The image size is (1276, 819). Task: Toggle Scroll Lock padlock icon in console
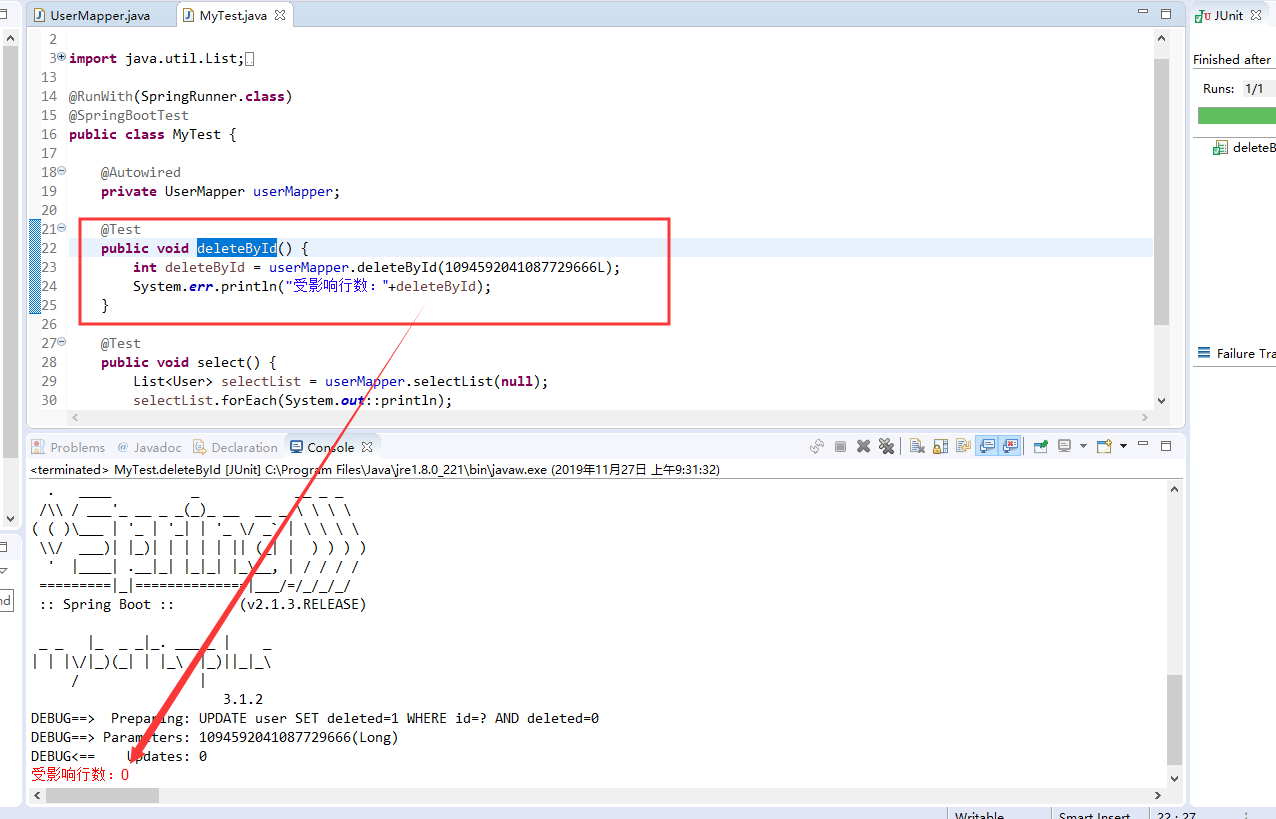(940, 447)
